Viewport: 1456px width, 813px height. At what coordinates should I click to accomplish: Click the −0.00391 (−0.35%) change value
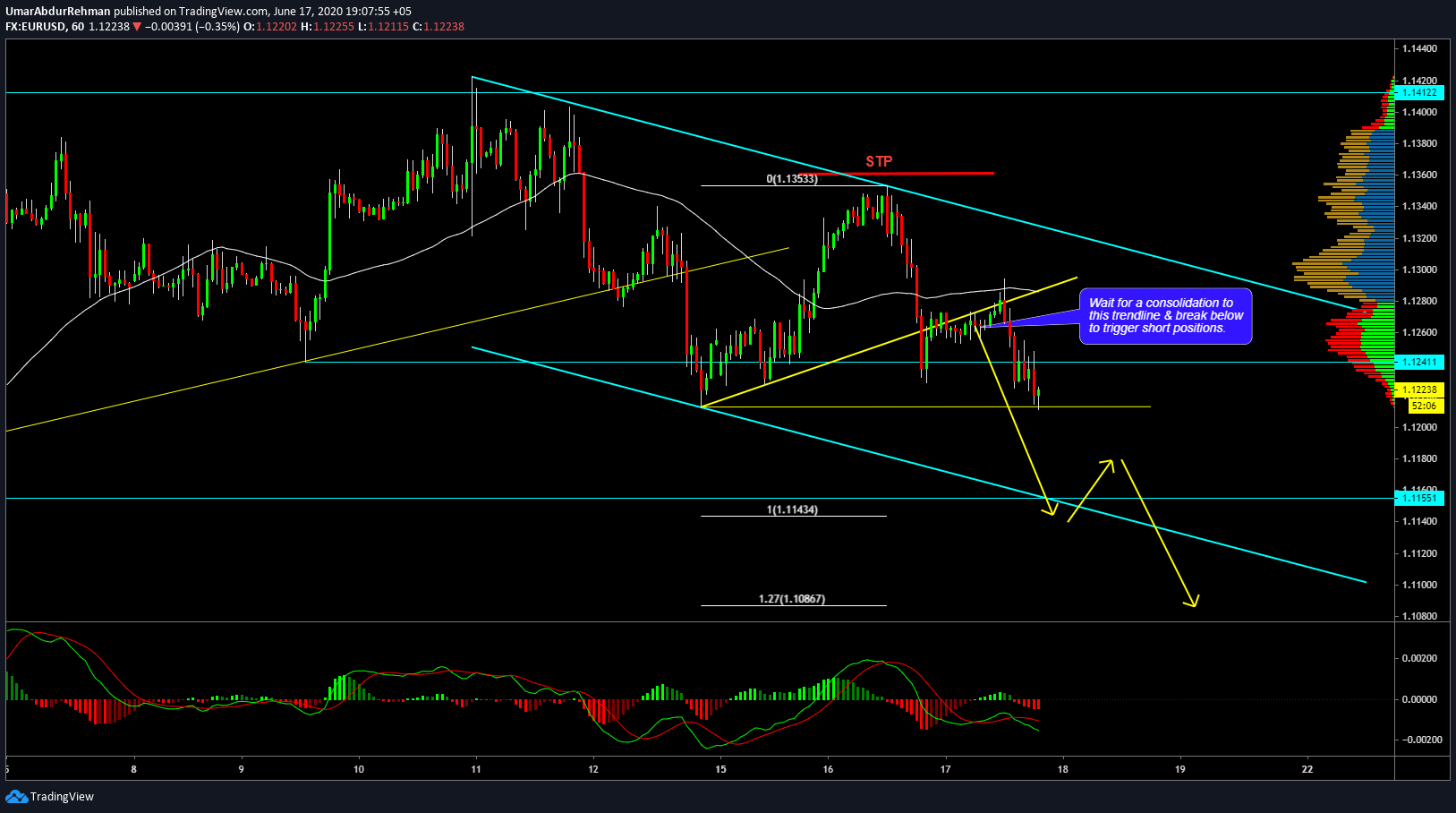pyautogui.click(x=192, y=27)
